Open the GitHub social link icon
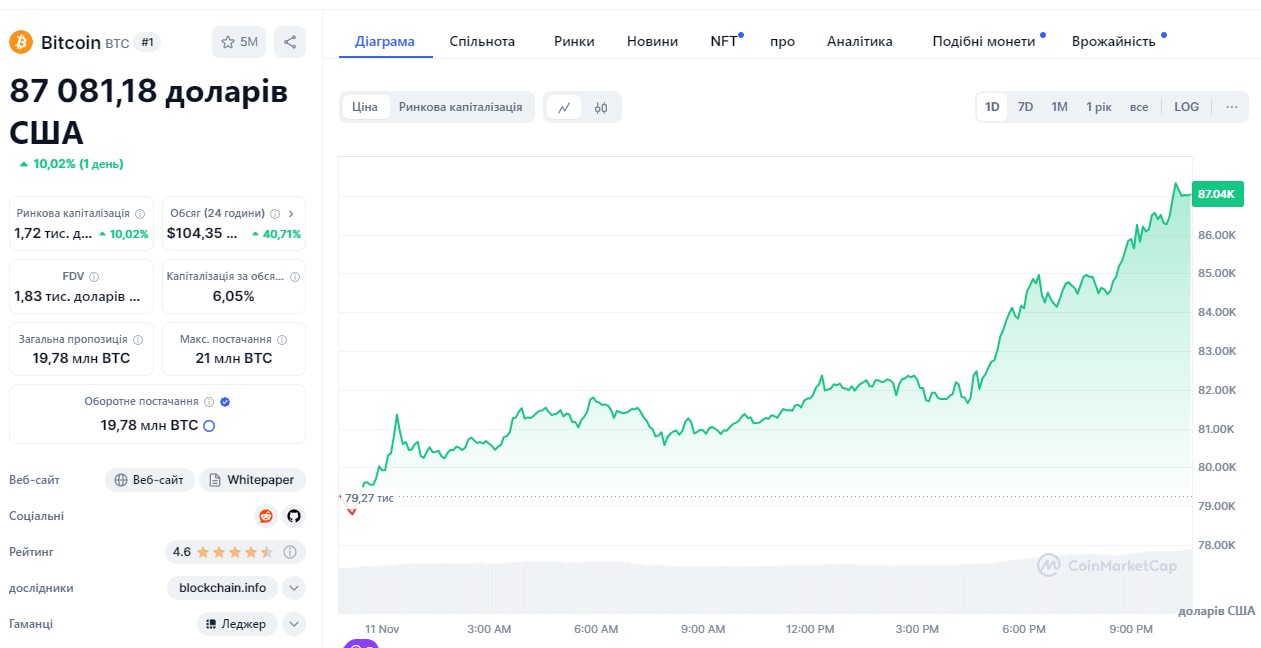The height and width of the screenshot is (648, 1261). tap(294, 516)
